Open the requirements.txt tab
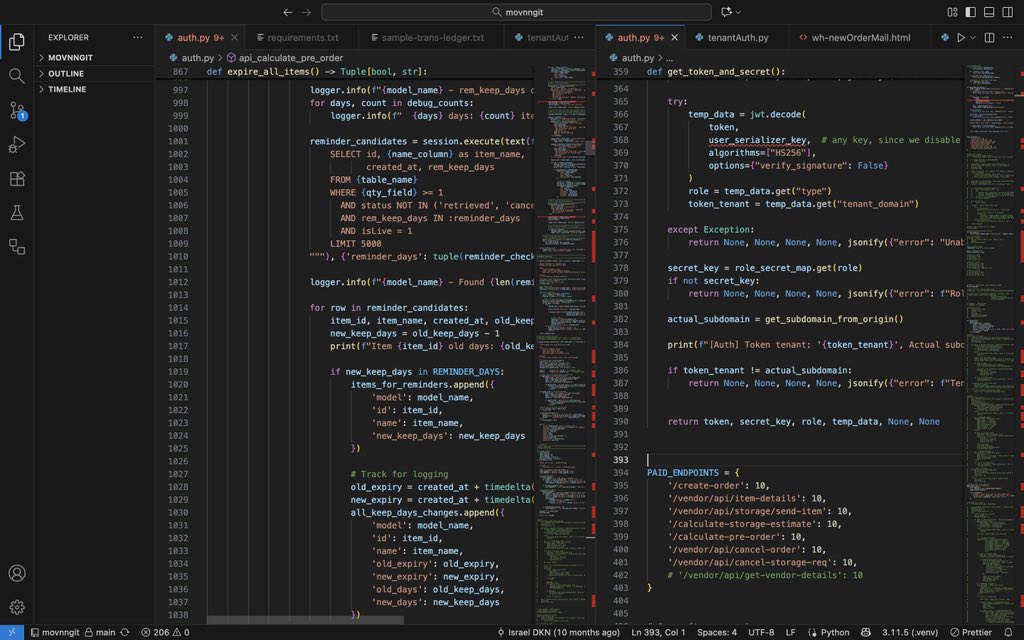Screen dimensions: 1024x640 point(302,37)
